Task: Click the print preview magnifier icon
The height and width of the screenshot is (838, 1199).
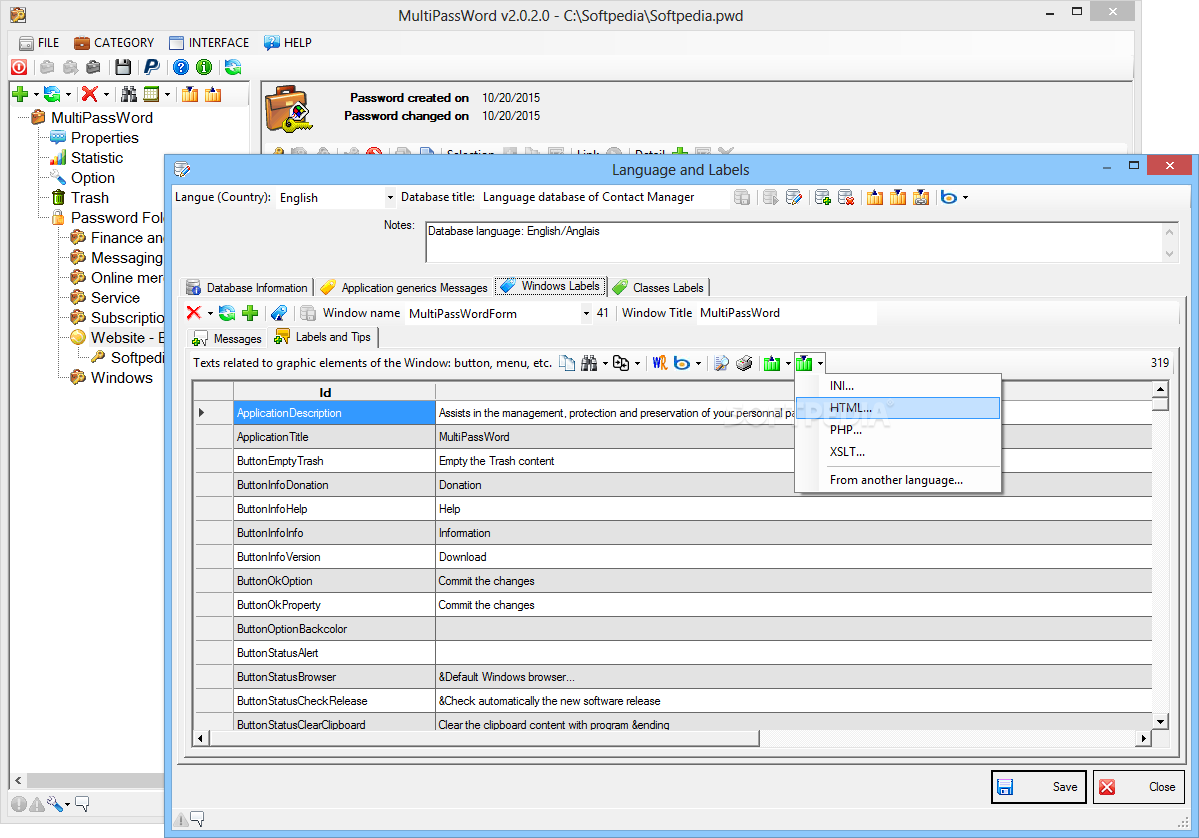Action: (721, 363)
